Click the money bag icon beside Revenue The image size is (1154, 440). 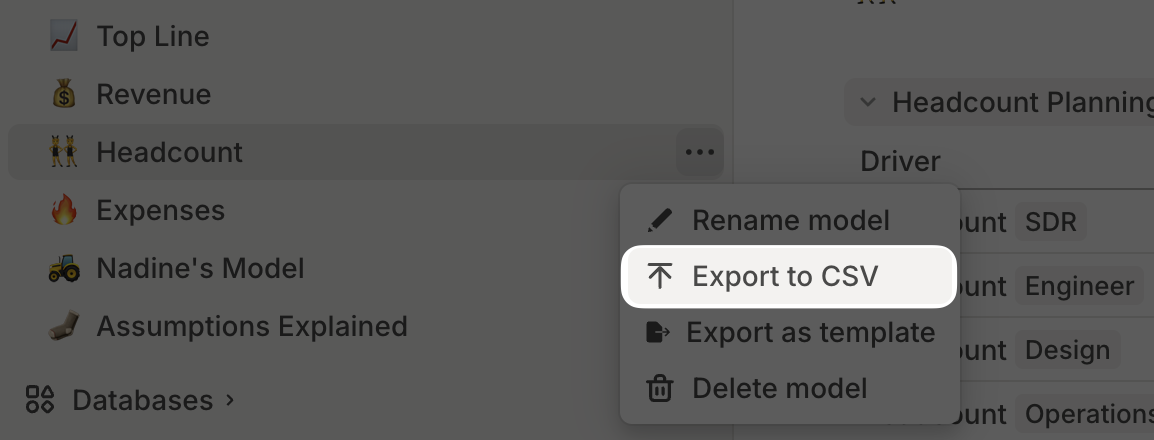tap(64, 93)
